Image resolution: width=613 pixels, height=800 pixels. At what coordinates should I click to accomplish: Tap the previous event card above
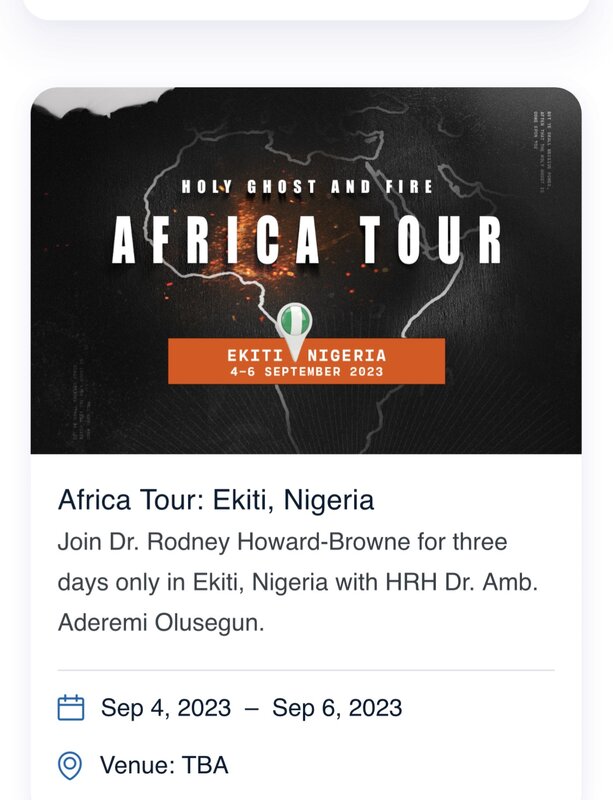pos(305,8)
